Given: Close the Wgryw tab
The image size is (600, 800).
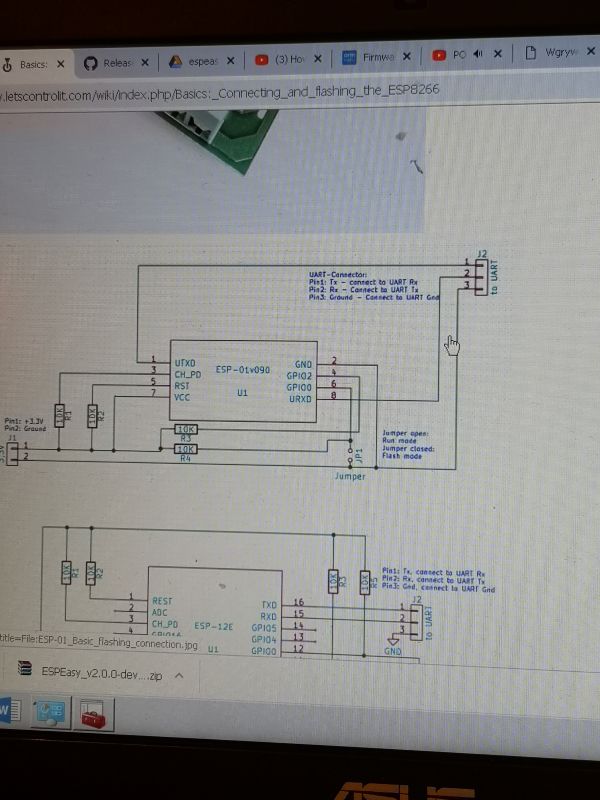Looking at the screenshot, I should pos(591,51).
